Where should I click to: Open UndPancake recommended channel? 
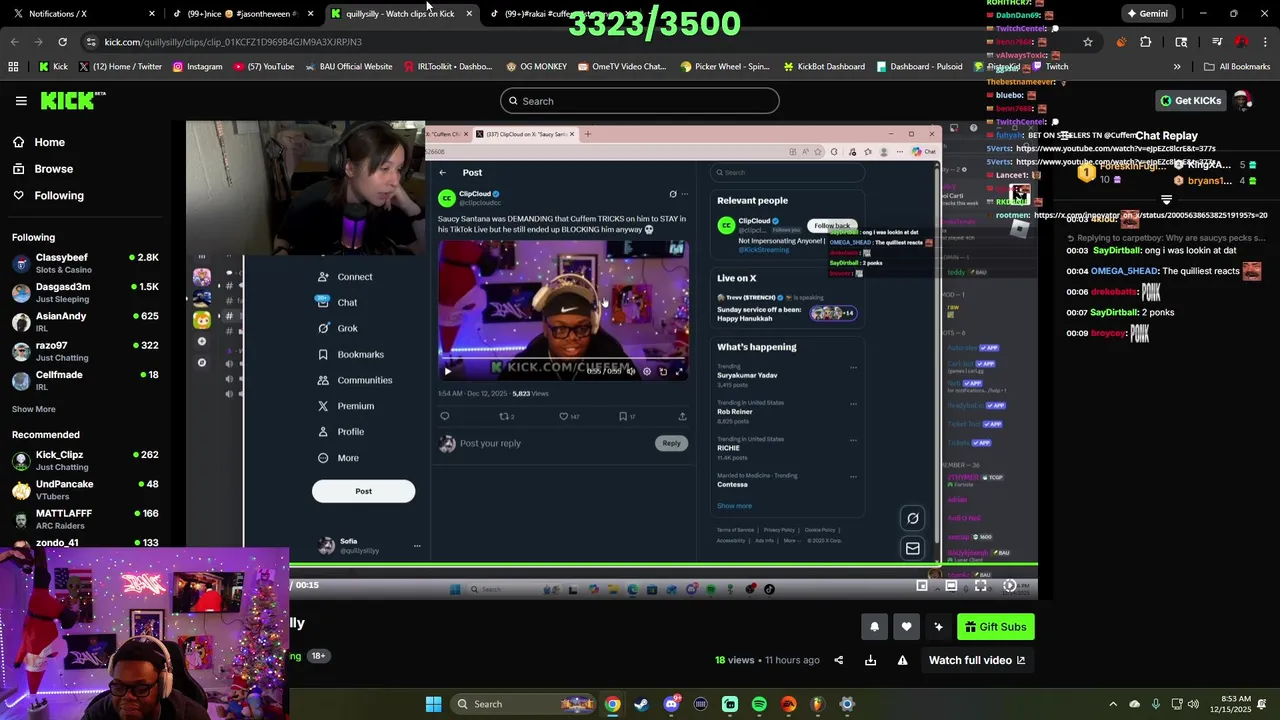point(85,490)
